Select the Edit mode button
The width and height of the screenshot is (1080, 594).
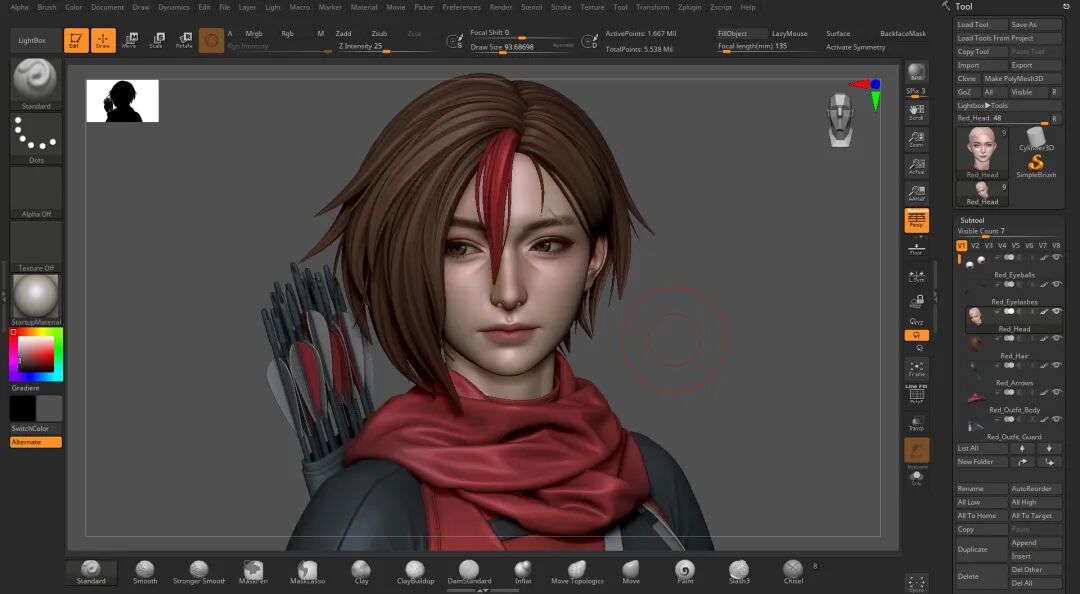pyautogui.click(x=76, y=40)
